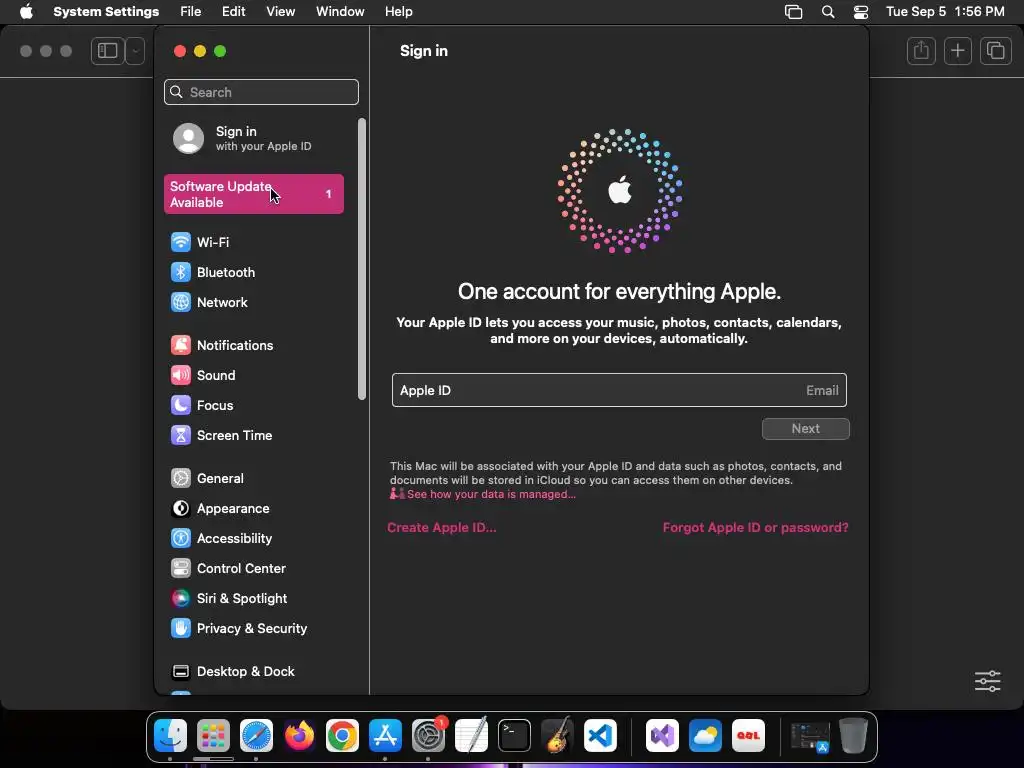This screenshot has height=768, width=1024.
Task: Open Spotlight search in menu bar
Action: point(828,12)
